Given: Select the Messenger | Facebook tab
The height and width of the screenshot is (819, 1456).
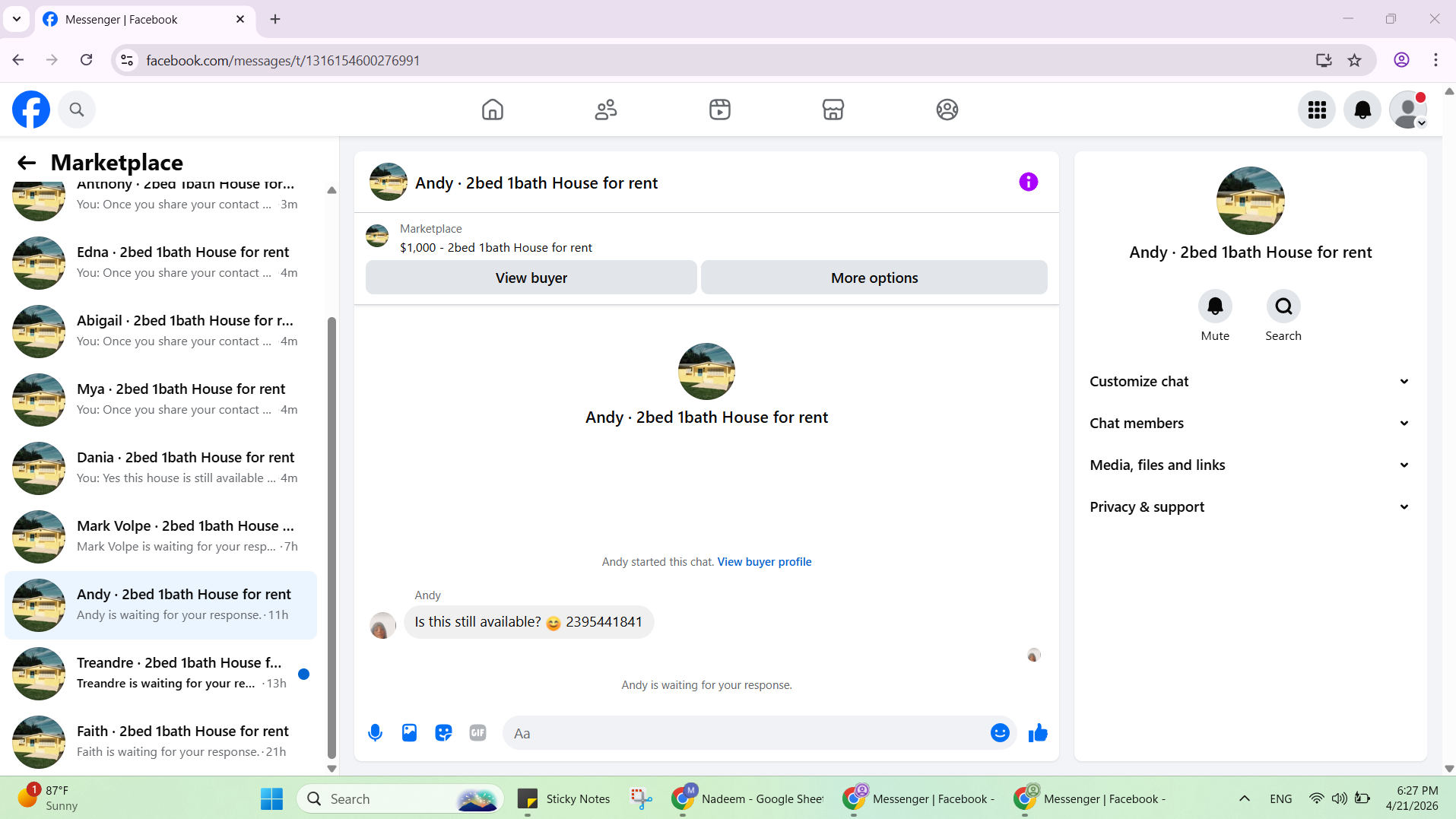Looking at the screenshot, I should click(144, 20).
